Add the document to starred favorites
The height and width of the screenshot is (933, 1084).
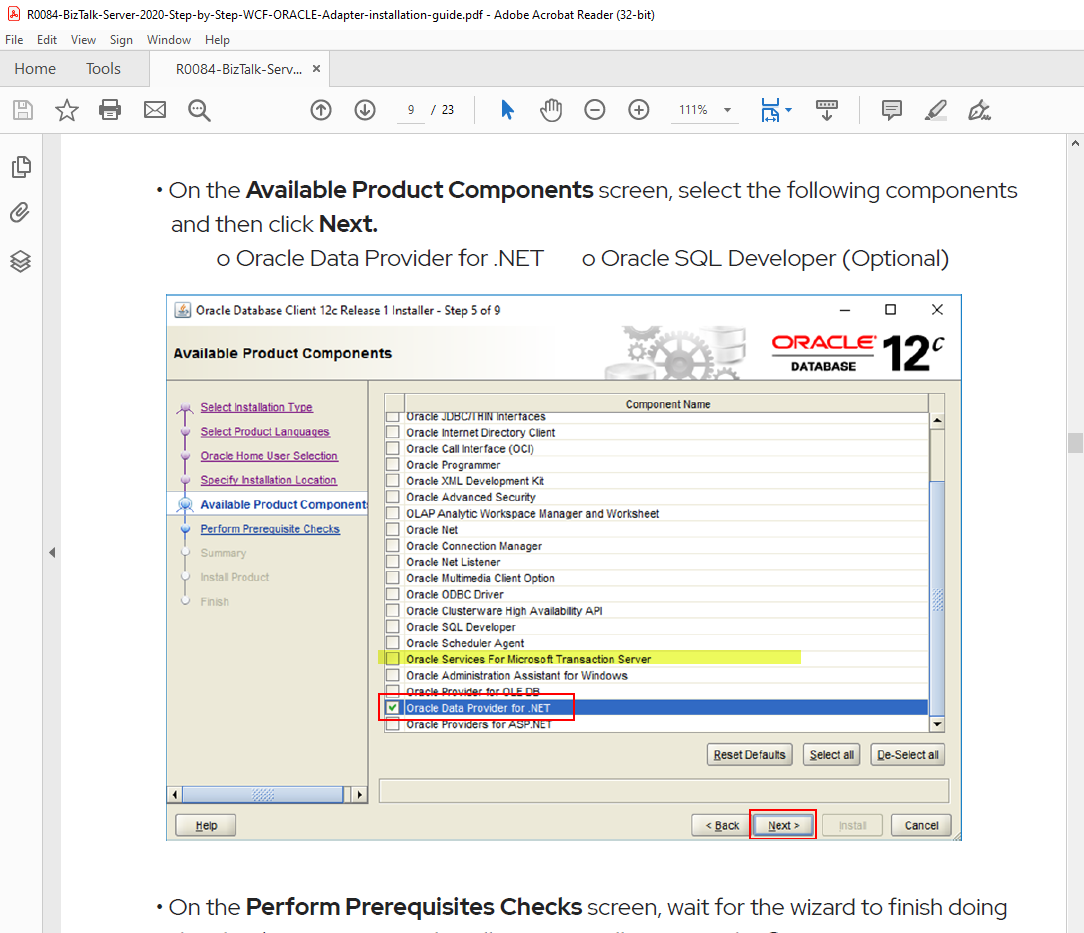[x=67, y=110]
